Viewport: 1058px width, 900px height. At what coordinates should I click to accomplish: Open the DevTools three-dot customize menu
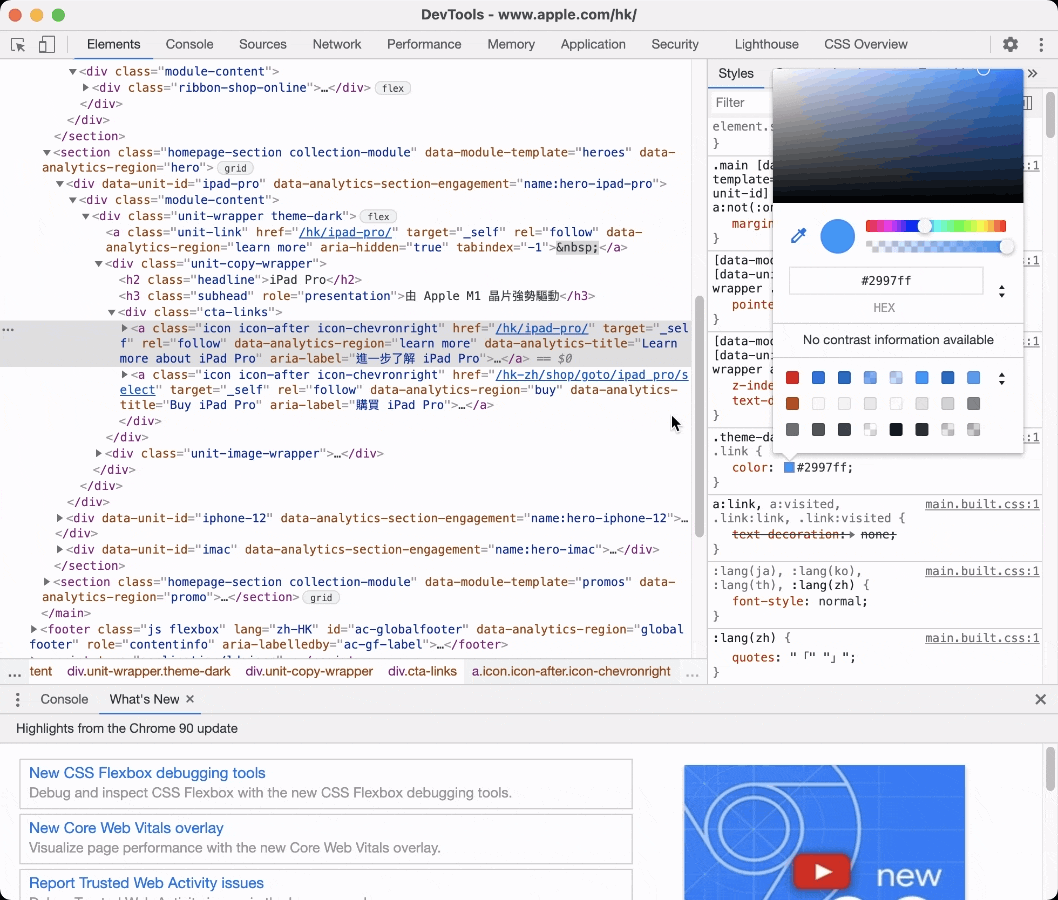pos(1040,45)
